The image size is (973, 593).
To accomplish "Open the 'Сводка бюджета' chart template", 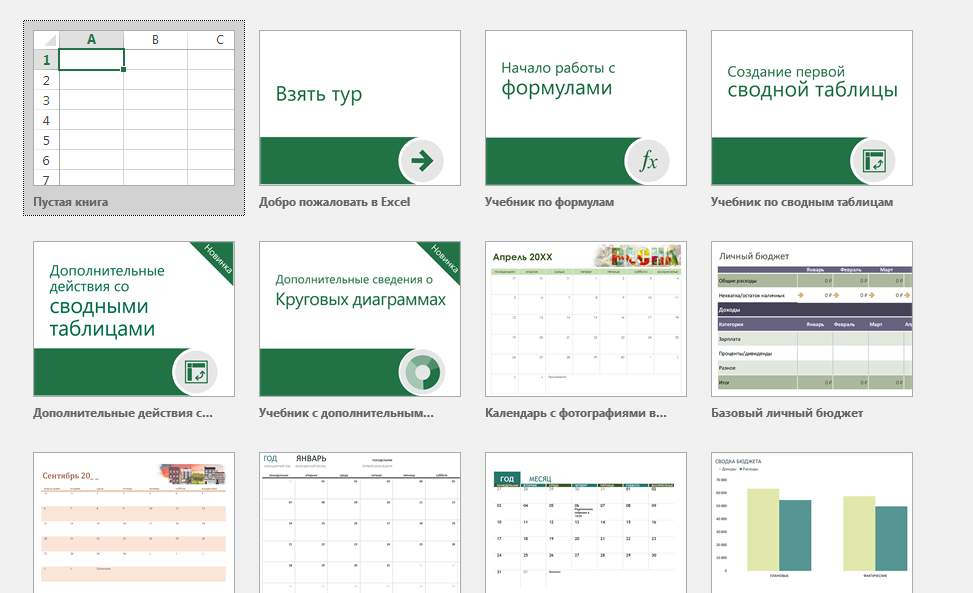I will (x=812, y=522).
